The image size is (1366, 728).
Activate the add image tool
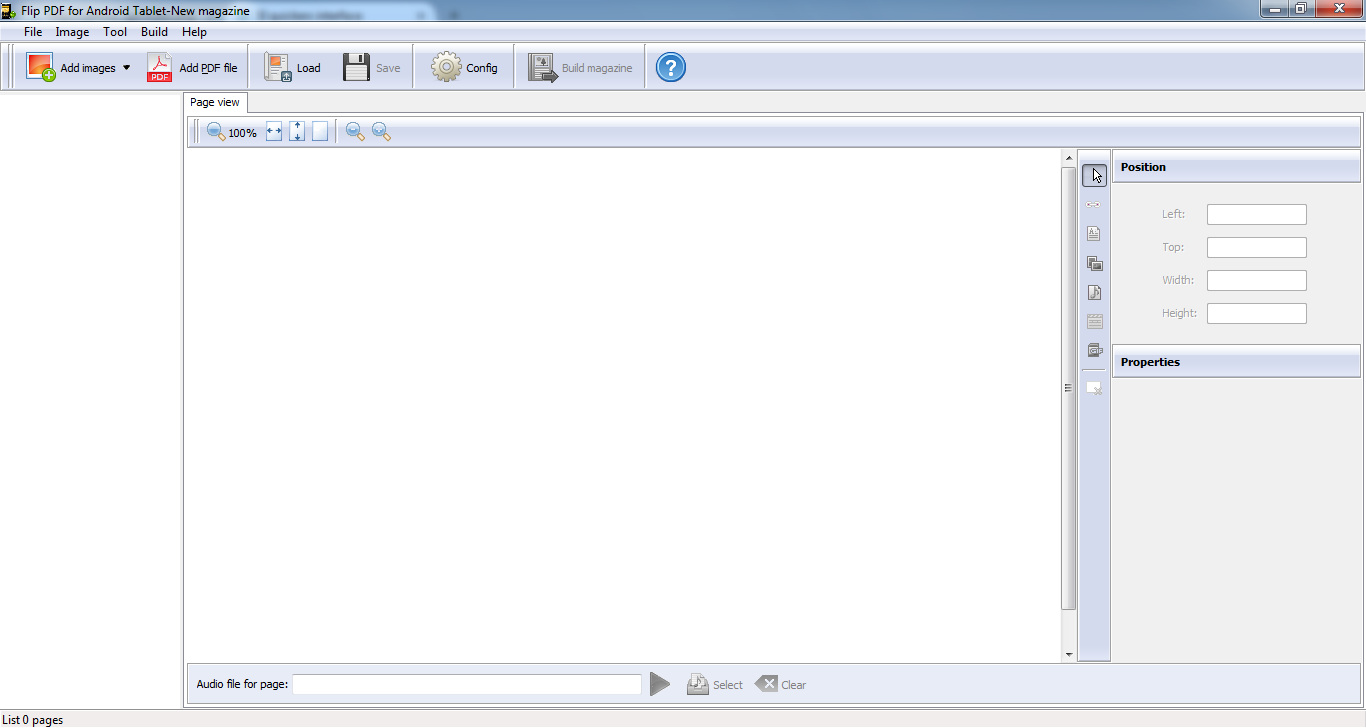point(1094,263)
